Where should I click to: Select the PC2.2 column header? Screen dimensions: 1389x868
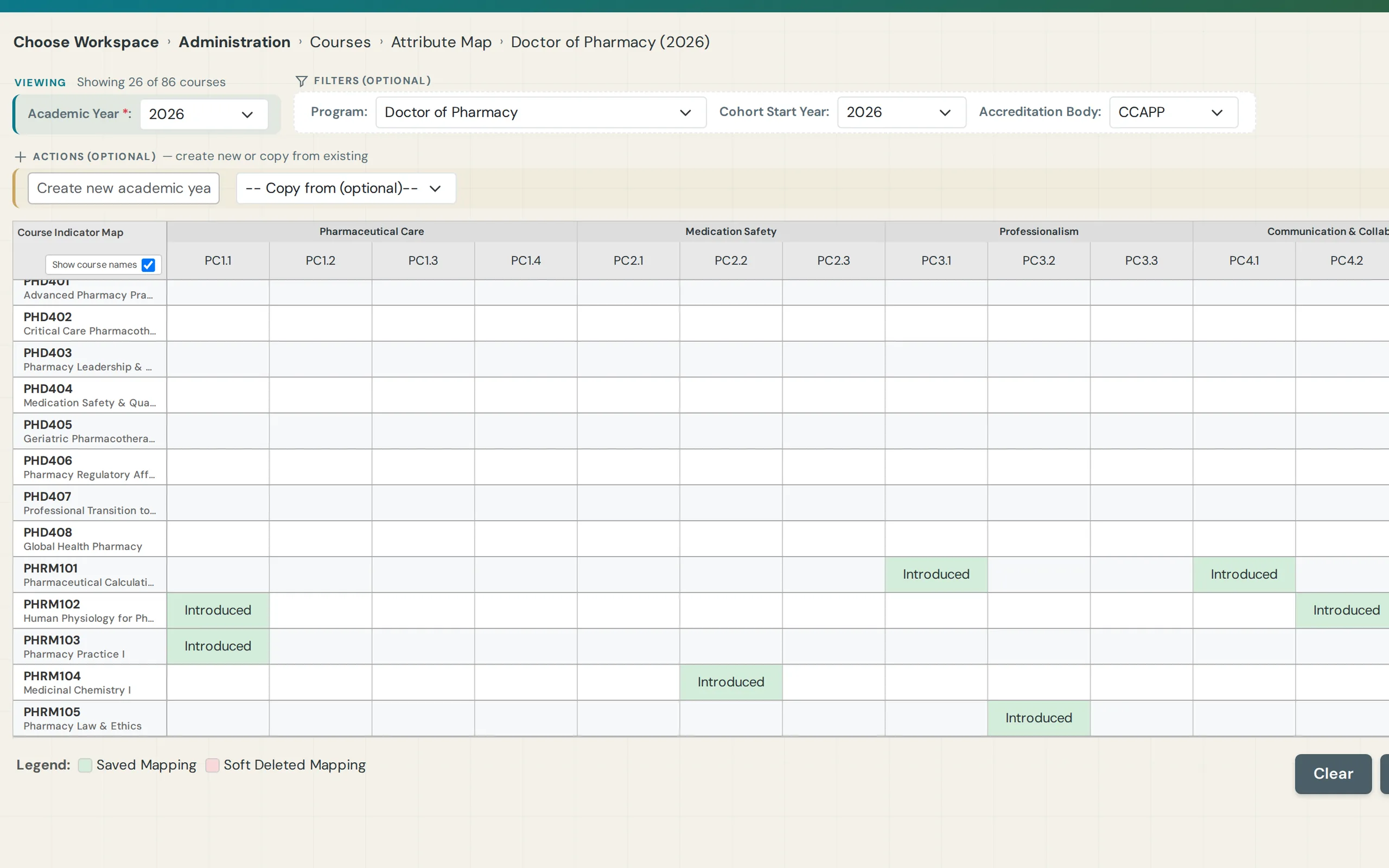731,260
